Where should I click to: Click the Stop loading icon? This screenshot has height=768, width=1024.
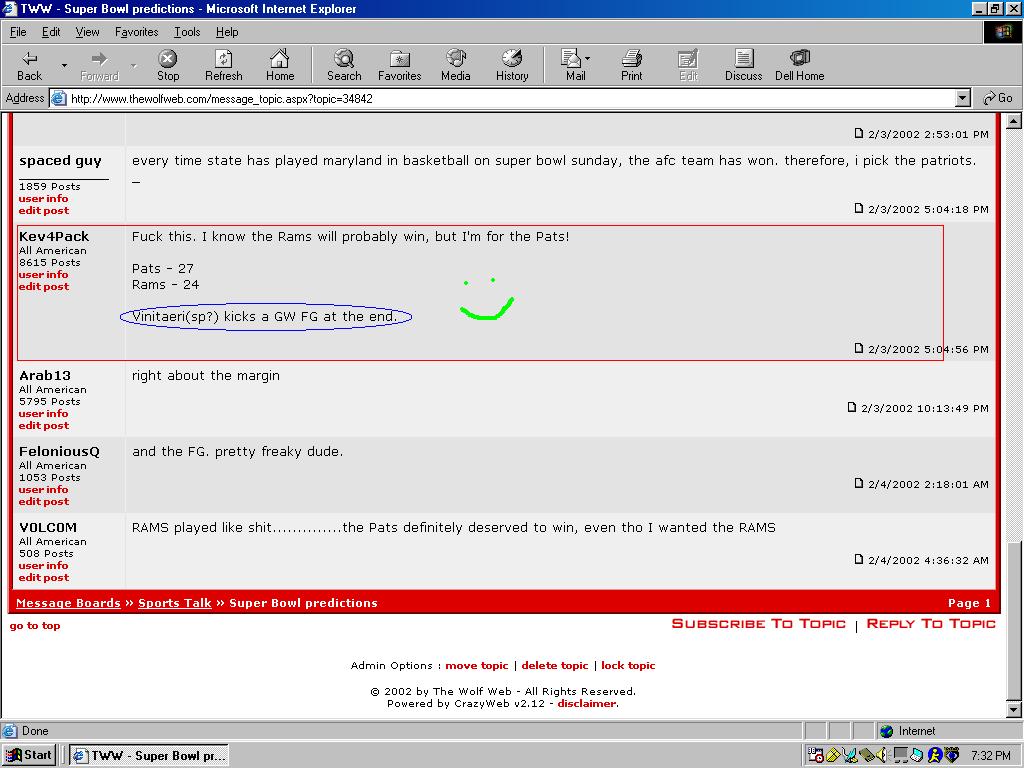click(x=168, y=65)
